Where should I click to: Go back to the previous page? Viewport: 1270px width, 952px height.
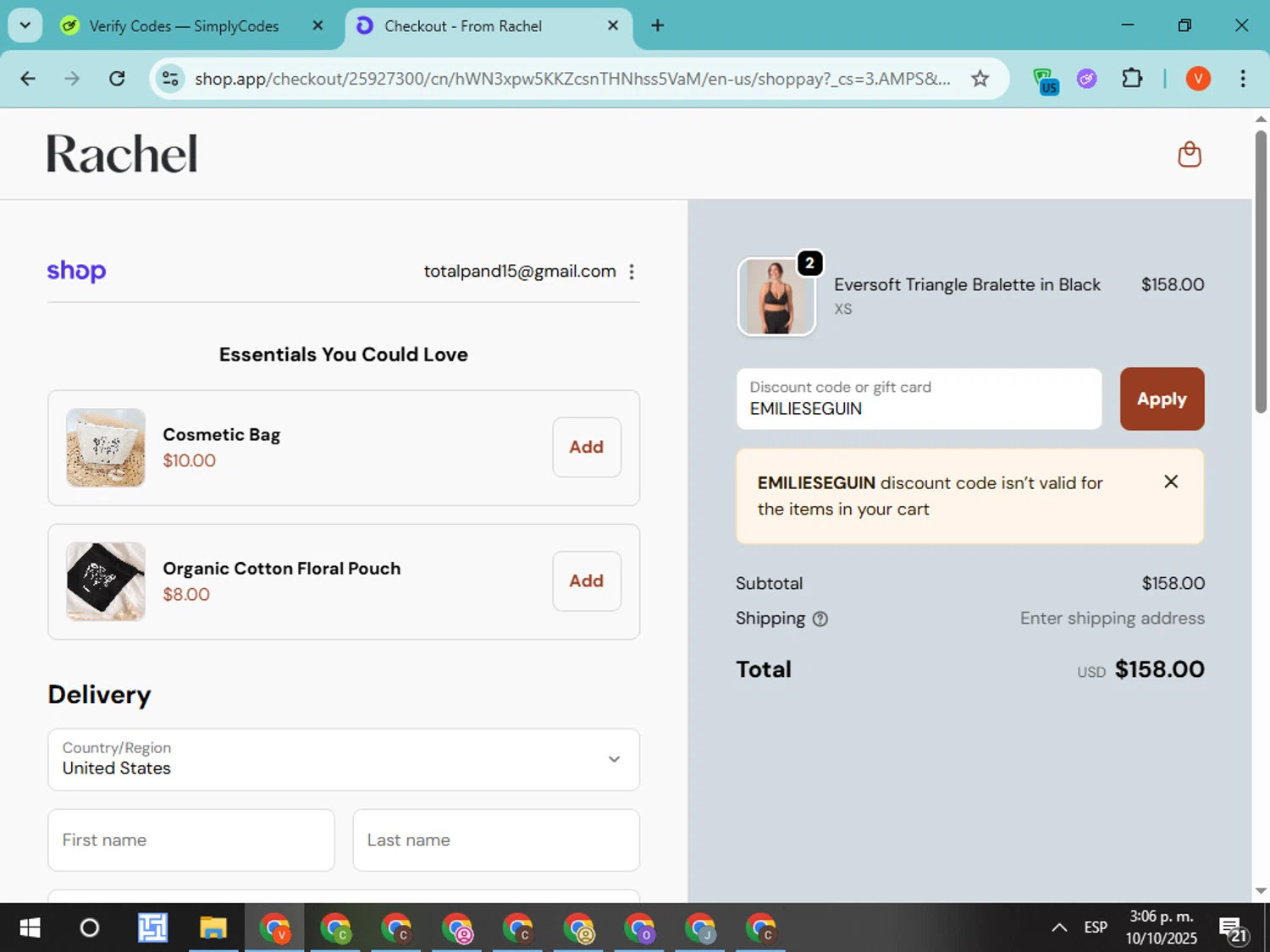tap(28, 79)
